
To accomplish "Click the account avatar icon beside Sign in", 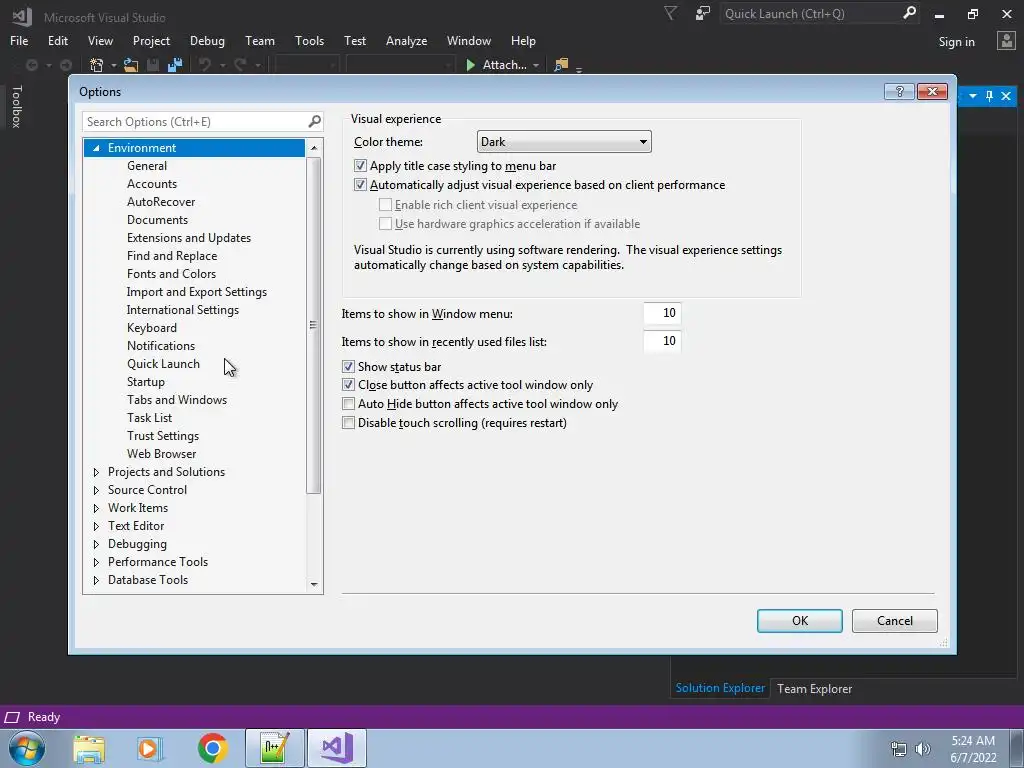I will click(x=1006, y=41).
